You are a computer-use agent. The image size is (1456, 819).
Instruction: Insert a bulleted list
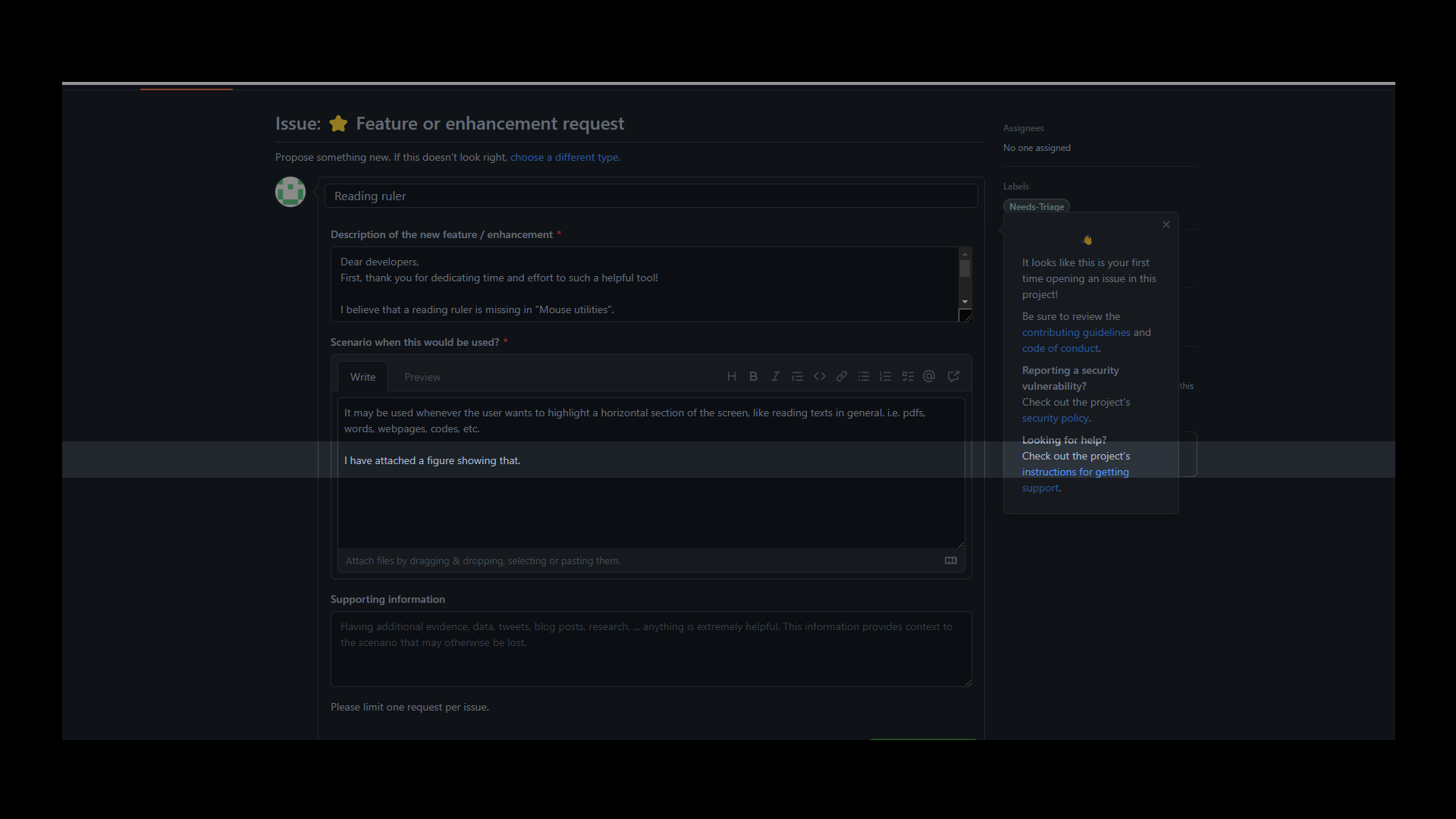click(x=864, y=376)
